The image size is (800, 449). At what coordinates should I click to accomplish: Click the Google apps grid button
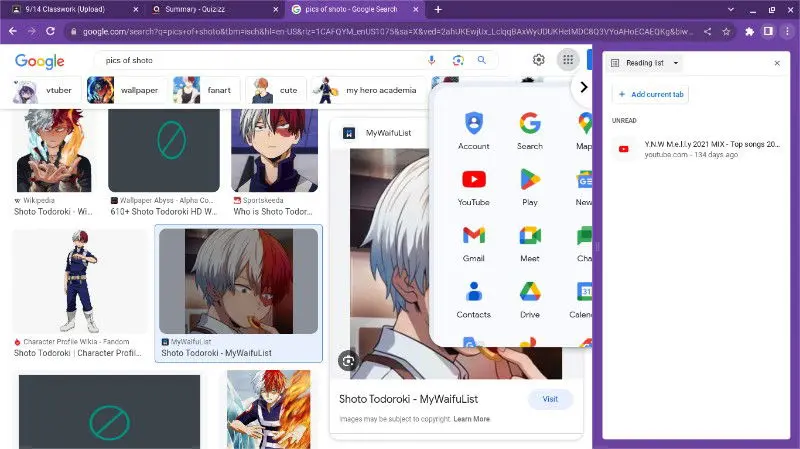pos(567,60)
